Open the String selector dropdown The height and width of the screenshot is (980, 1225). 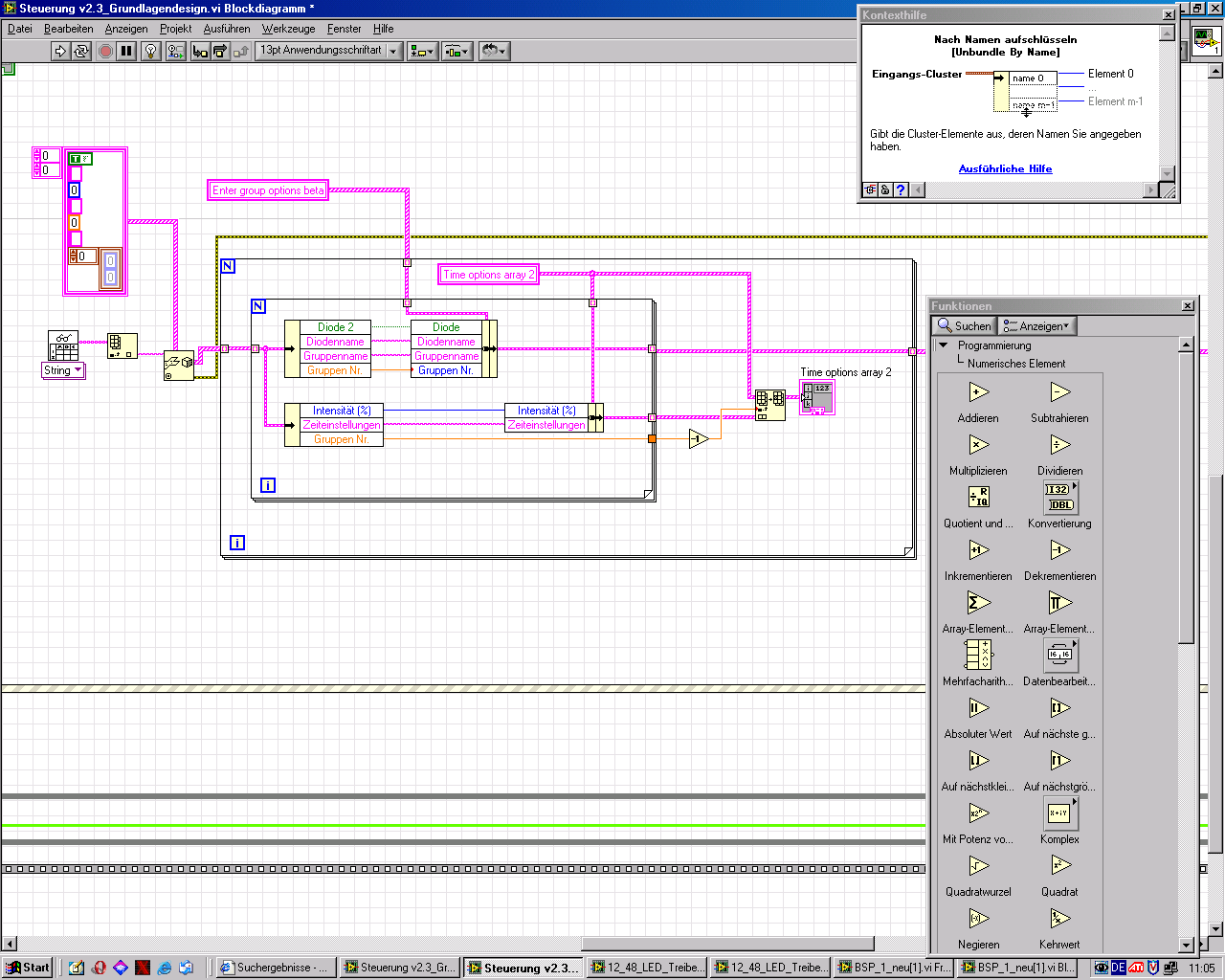[64, 370]
